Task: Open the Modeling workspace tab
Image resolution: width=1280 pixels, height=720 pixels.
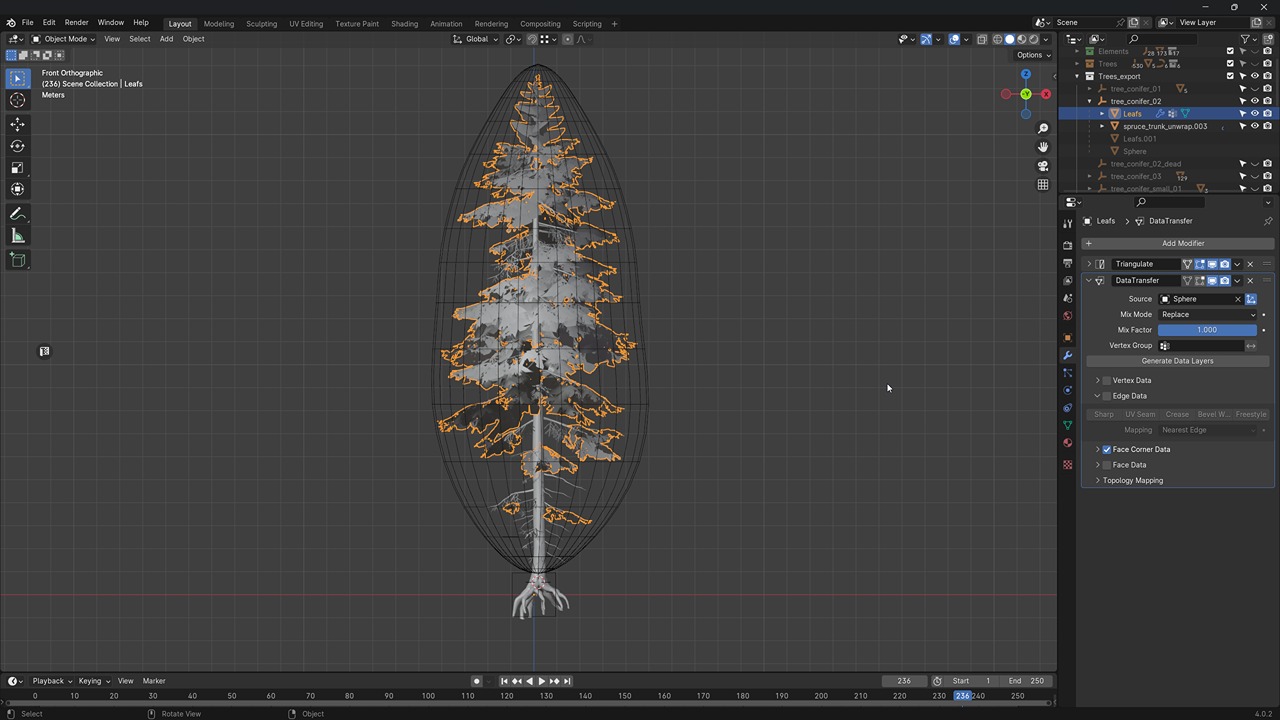Action: (218, 23)
